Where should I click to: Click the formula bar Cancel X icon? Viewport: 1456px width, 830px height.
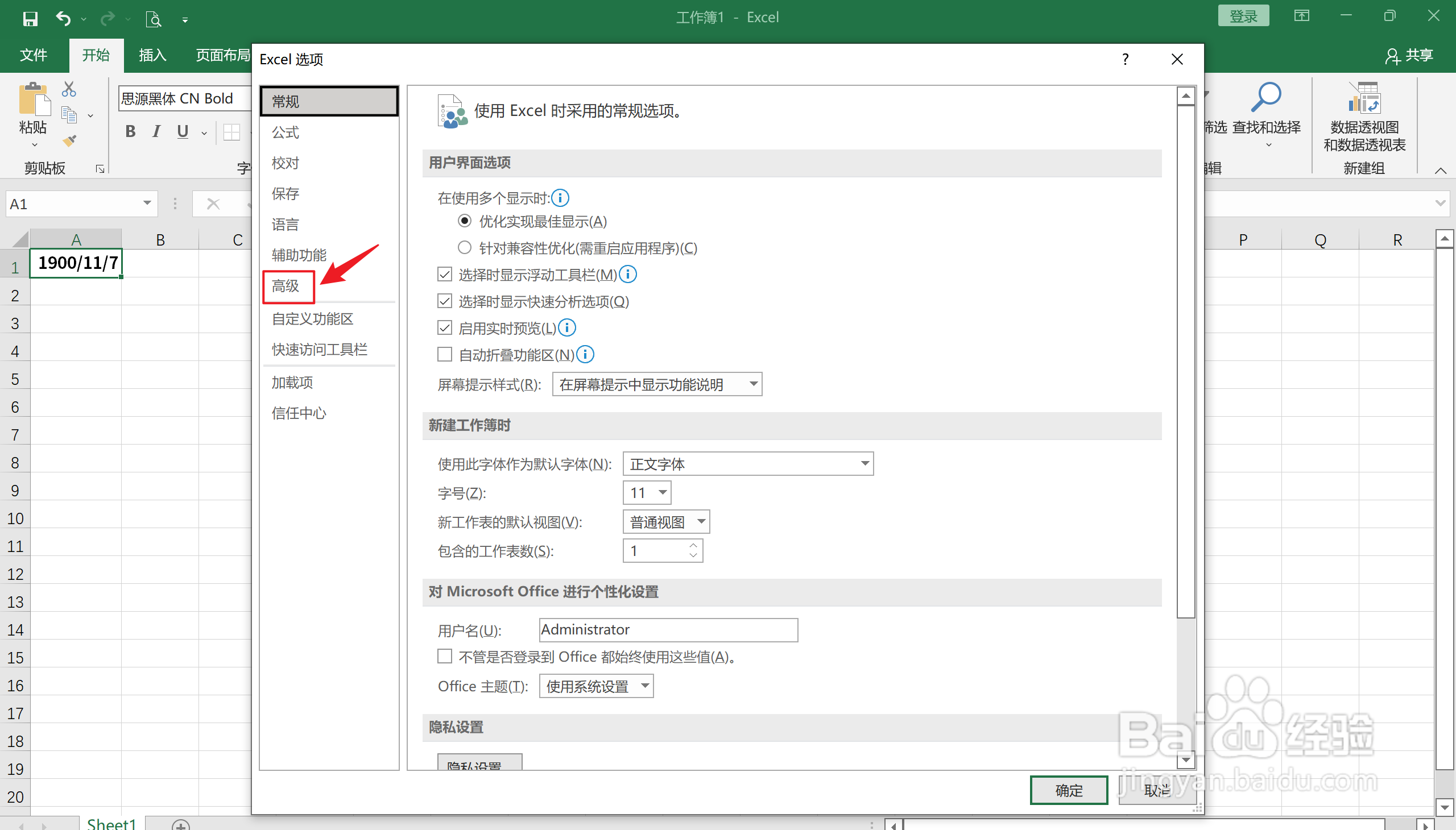click(x=213, y=204)
